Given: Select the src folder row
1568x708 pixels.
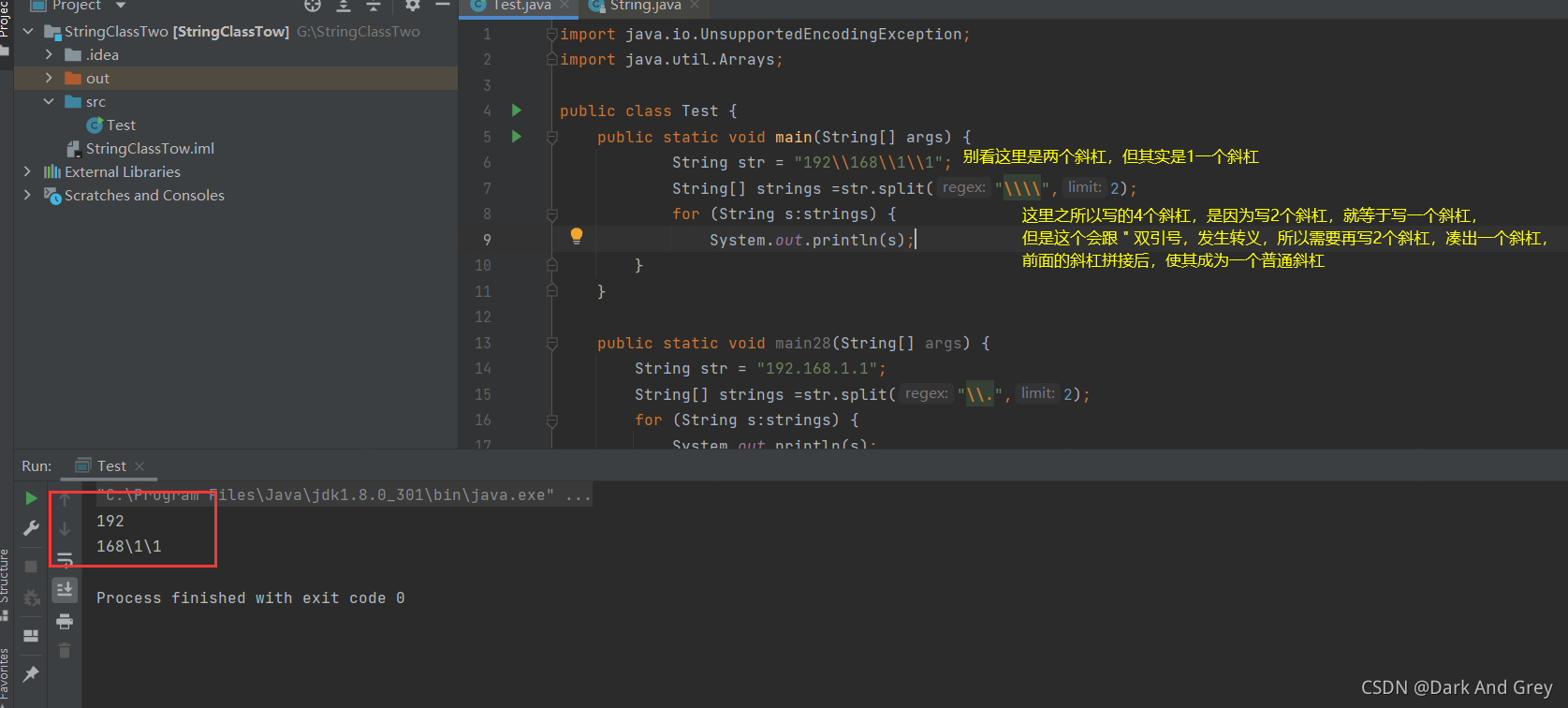Looking at the screenshot, I should 236,102.
